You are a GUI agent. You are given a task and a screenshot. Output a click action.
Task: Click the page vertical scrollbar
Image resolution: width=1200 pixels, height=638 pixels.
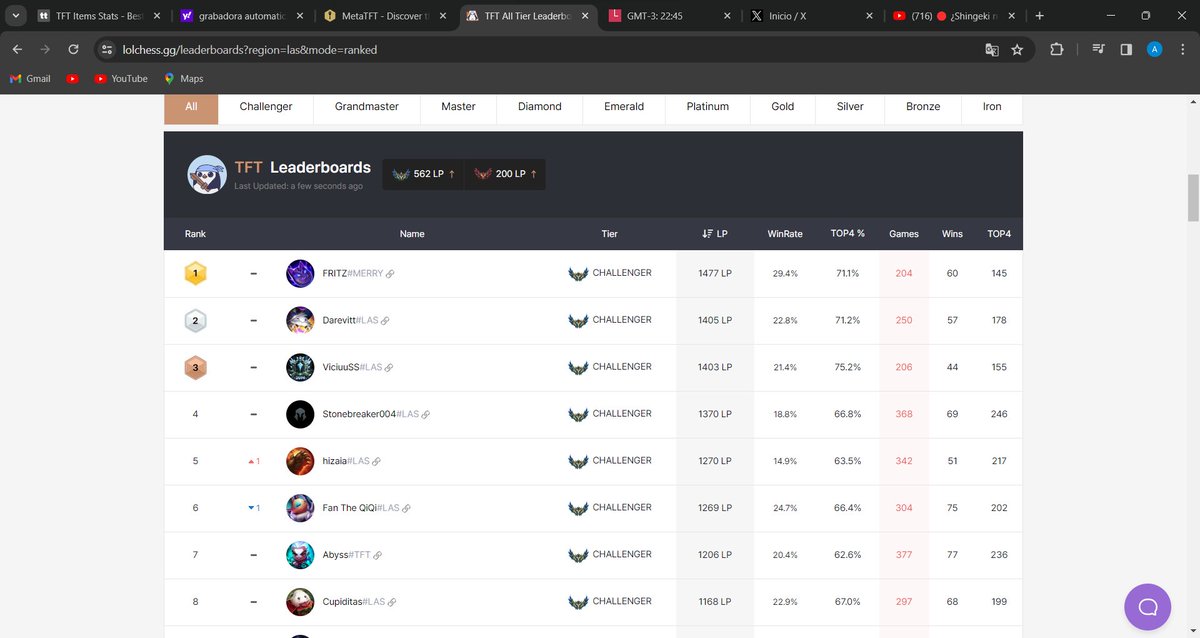[1192, 198]
